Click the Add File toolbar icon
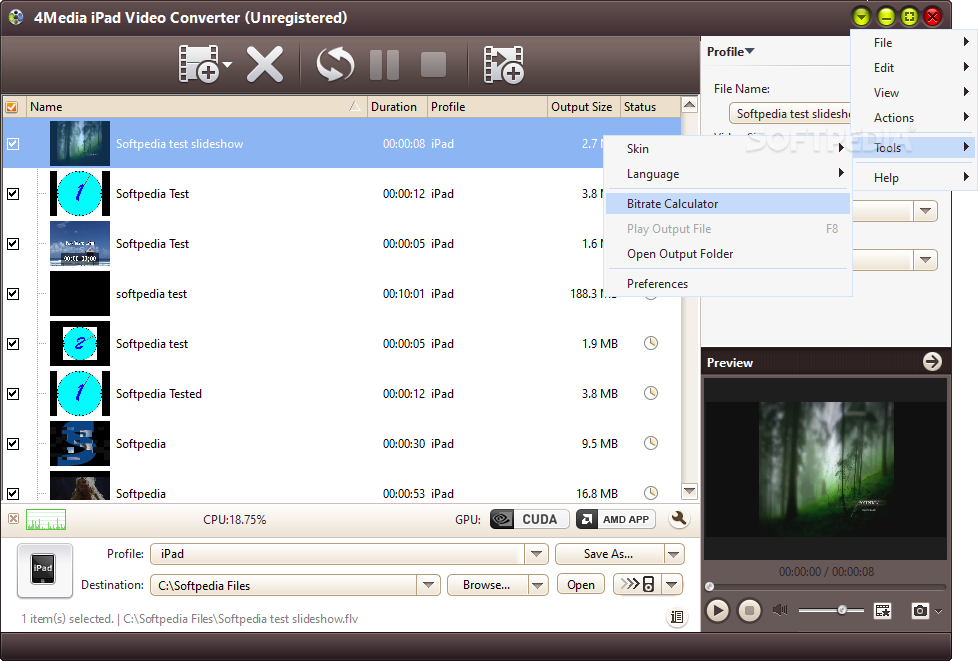The image size is (978, 661). pyautogui.click(x=199, y=64)
